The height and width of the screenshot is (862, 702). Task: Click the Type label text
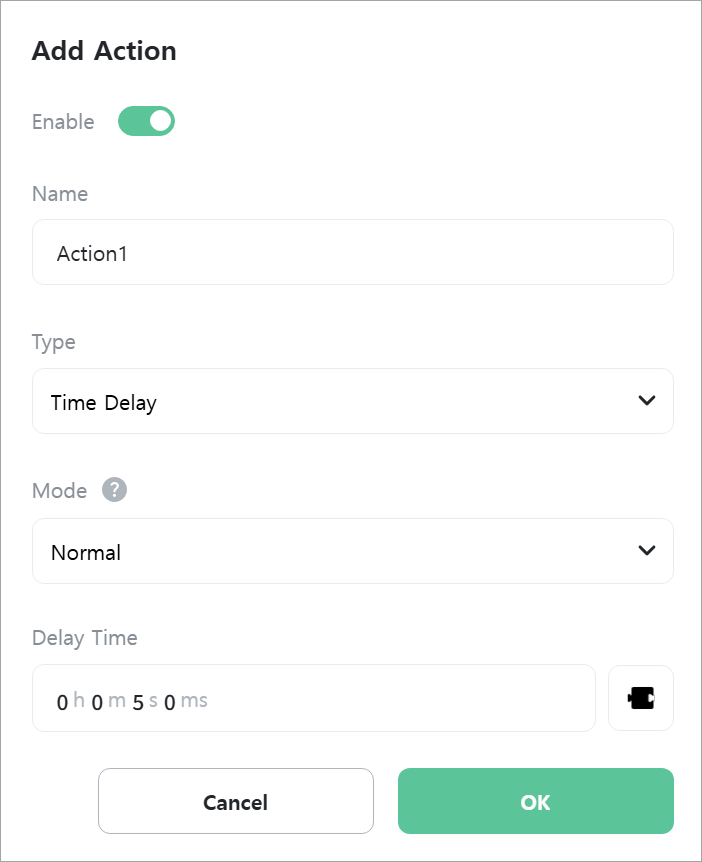tap(54, 342)
